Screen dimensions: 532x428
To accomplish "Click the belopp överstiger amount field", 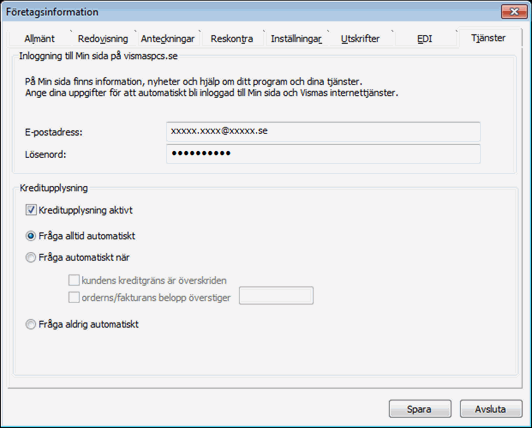I will [x=276, y=296].
